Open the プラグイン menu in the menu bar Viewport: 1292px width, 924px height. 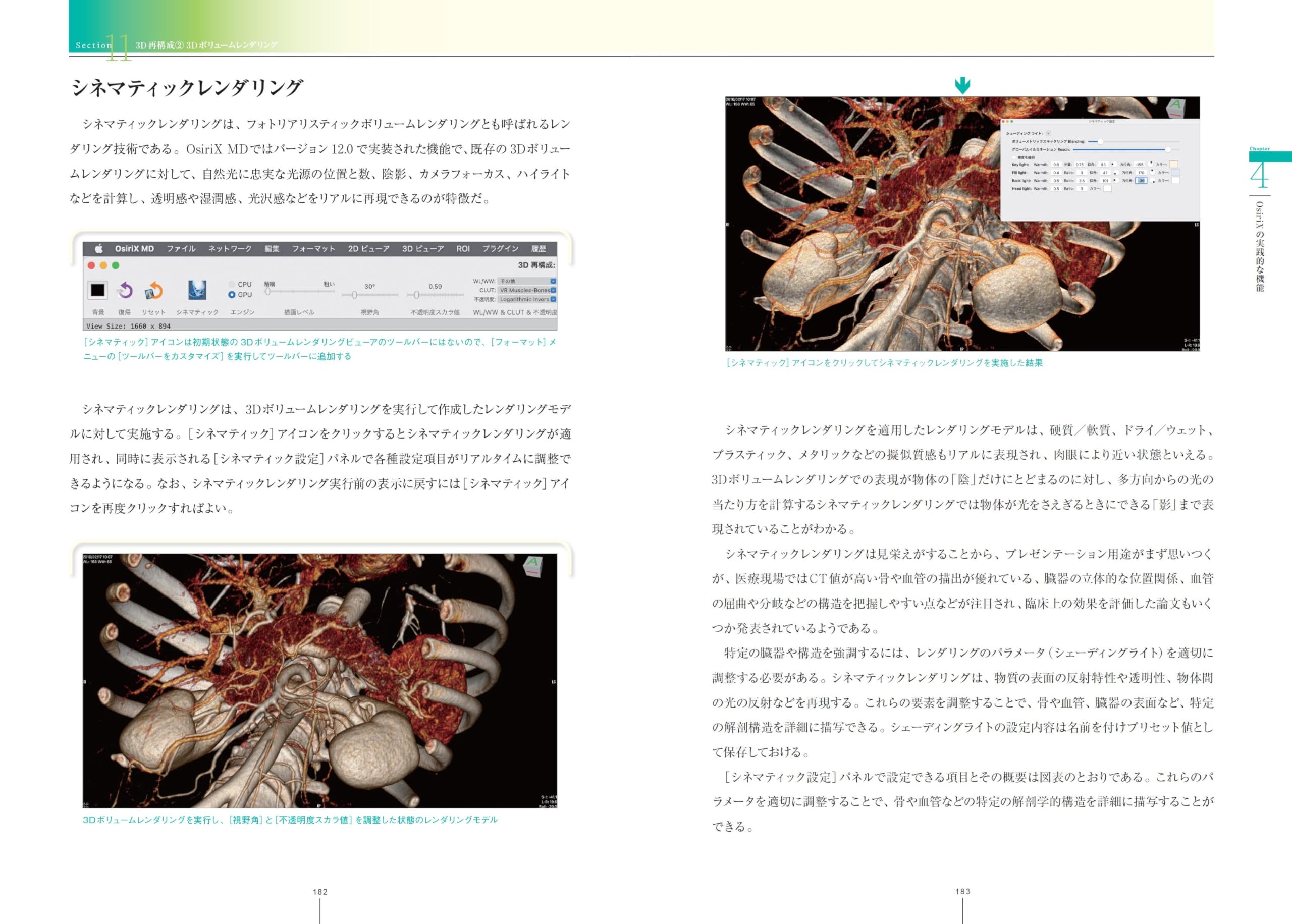500,249
